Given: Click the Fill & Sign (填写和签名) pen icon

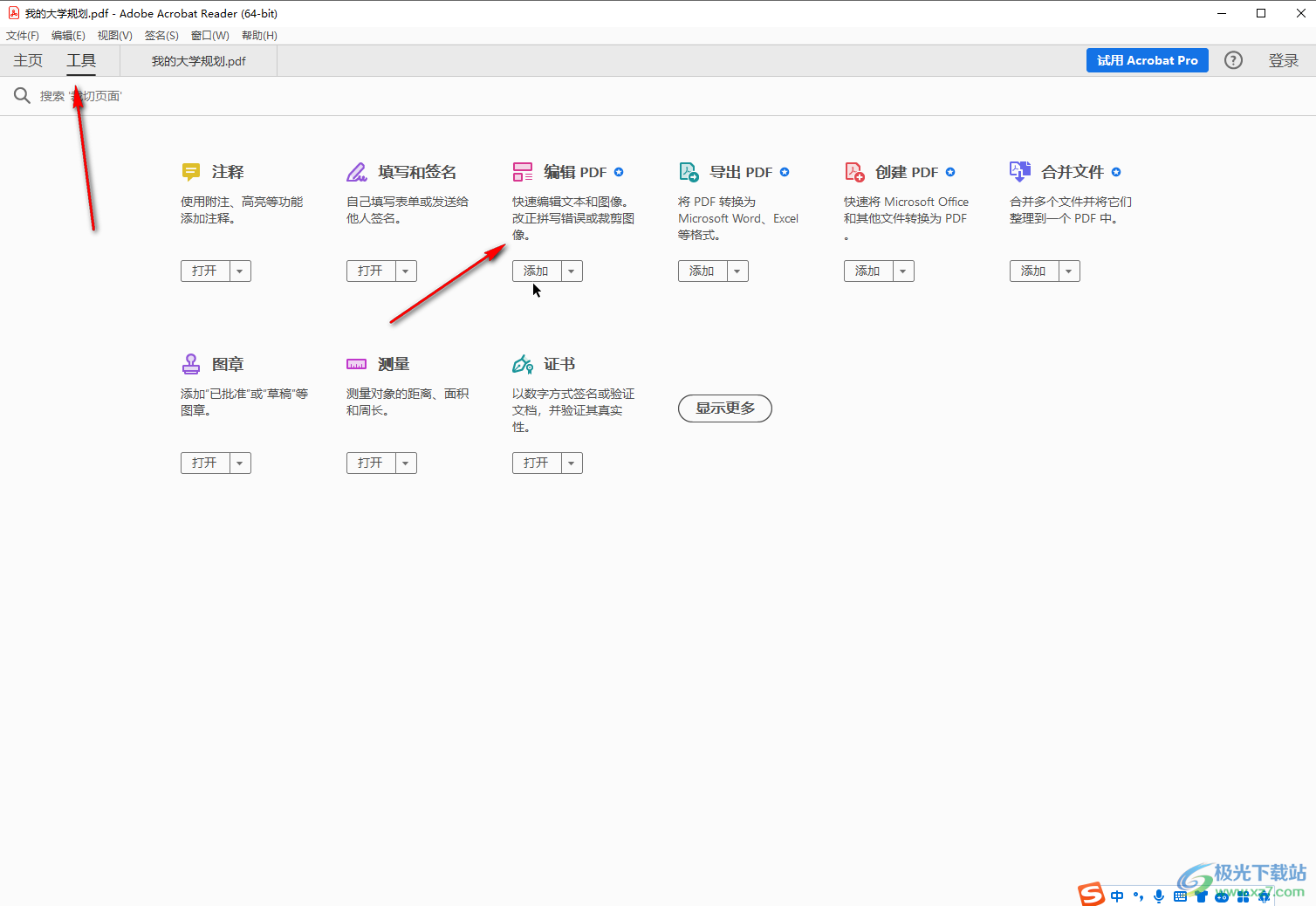Looking at the screenshot, I should [357, 171].
